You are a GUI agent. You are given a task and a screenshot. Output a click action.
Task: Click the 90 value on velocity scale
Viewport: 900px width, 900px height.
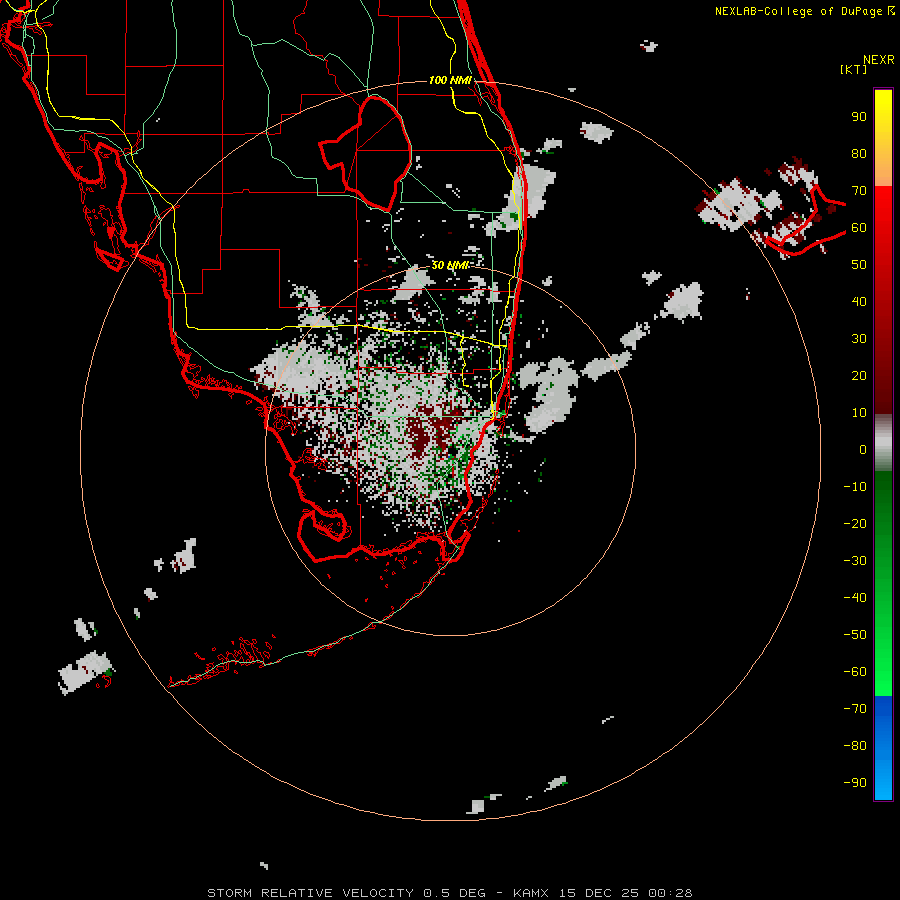coord(859,117)
